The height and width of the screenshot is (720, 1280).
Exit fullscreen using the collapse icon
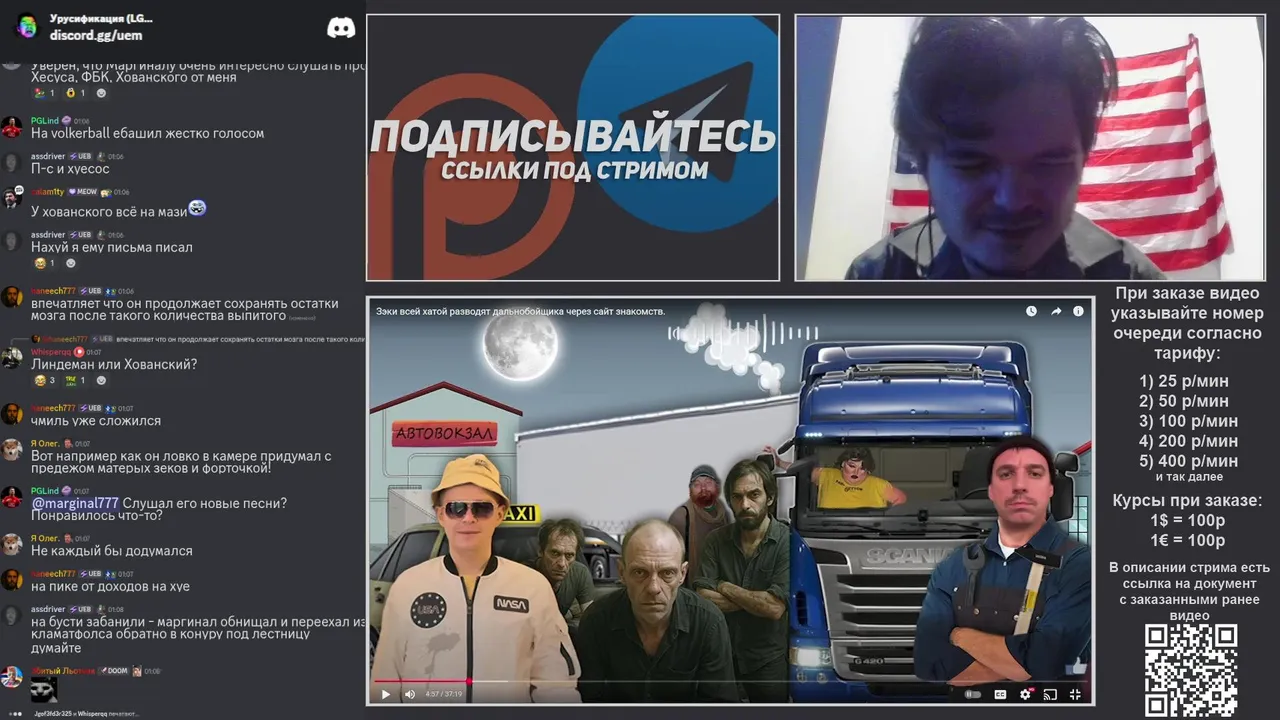pyautogui.click(x=1075, y=694)
